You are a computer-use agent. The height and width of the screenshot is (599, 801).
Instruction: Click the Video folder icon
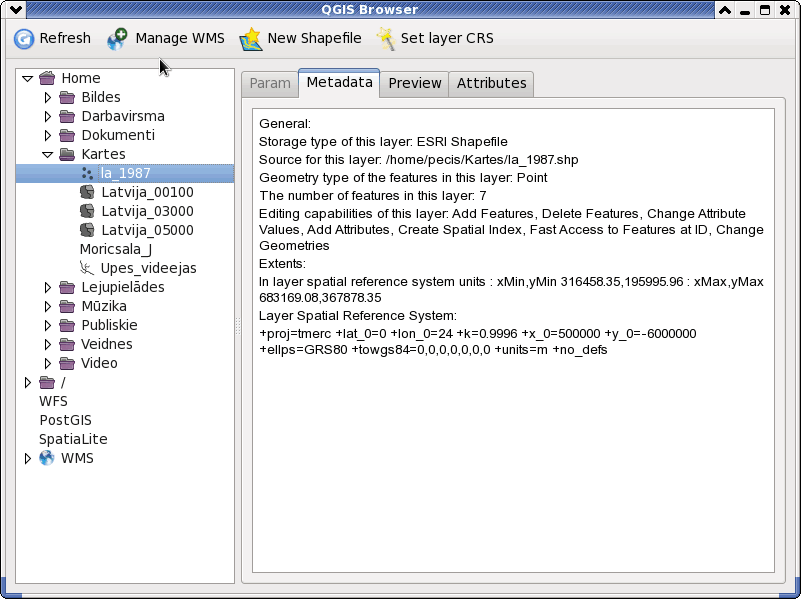pyautogui.click(x=67, y=363)
